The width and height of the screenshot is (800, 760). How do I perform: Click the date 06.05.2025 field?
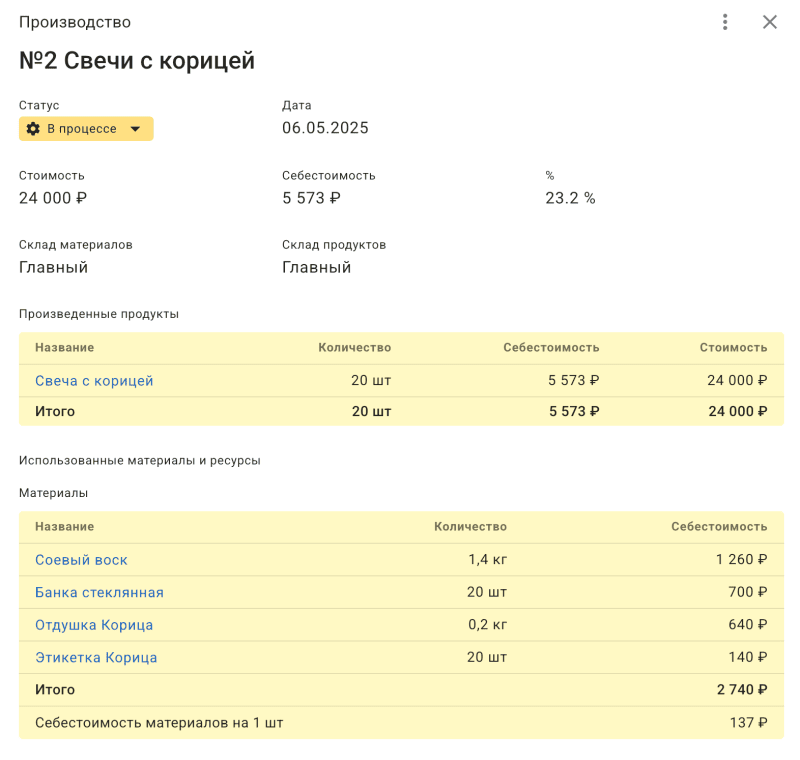tap(325, 127)
